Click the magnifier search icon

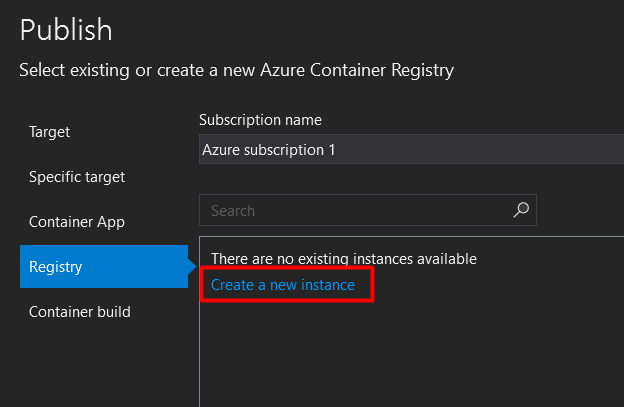520,210
